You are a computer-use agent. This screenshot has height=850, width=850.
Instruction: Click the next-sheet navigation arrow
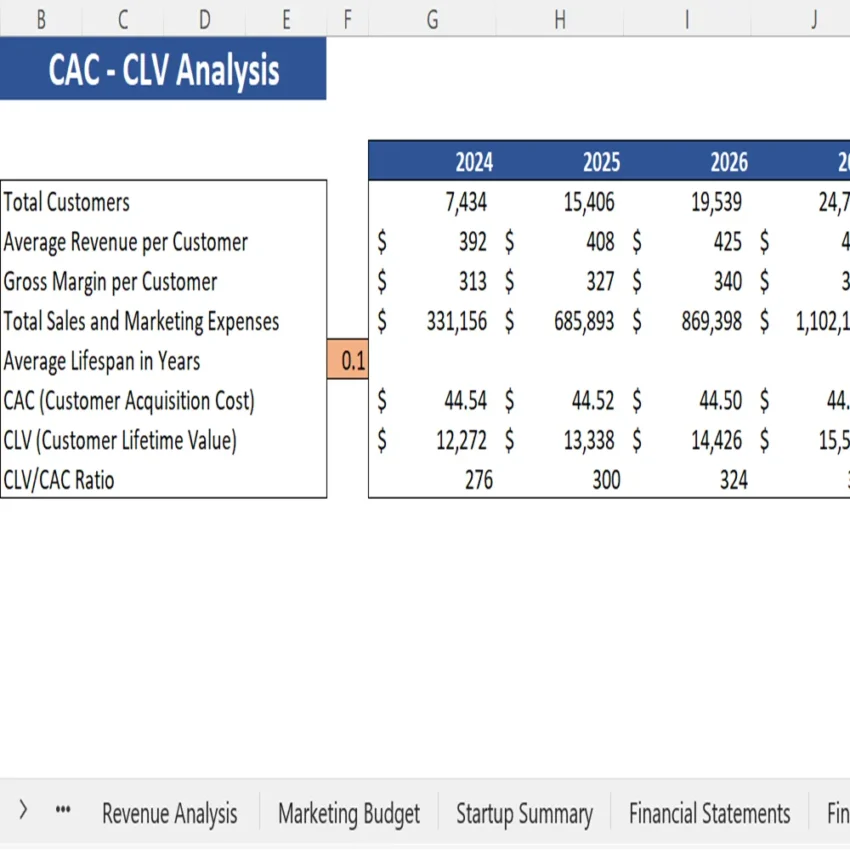22,812
